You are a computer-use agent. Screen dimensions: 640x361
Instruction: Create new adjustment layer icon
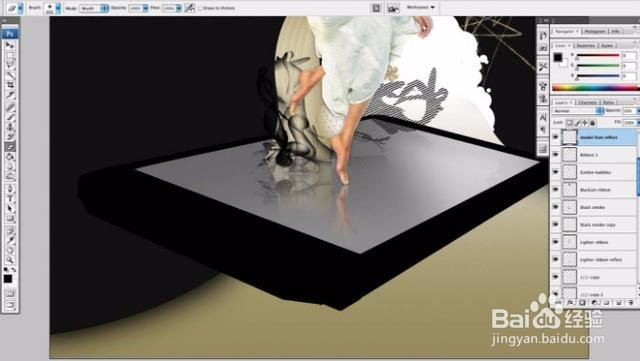(595, 303)
